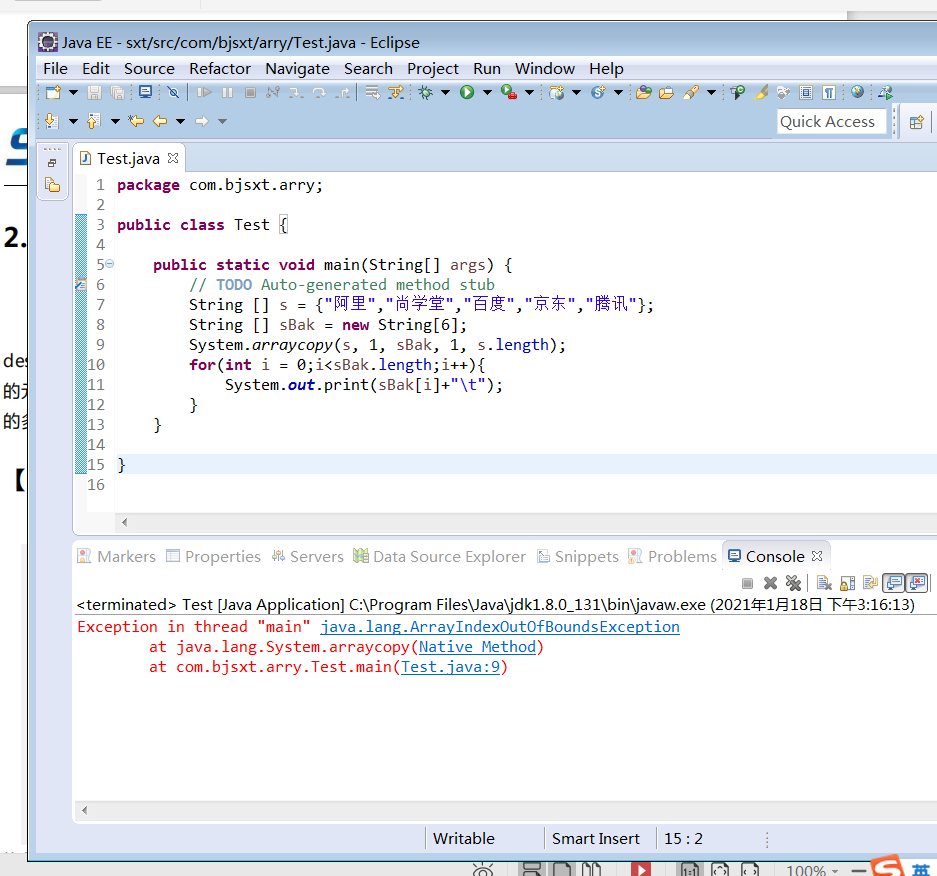Open the Window menu
Viewport: 937px width, 876px height.
[x=545, y=69]
